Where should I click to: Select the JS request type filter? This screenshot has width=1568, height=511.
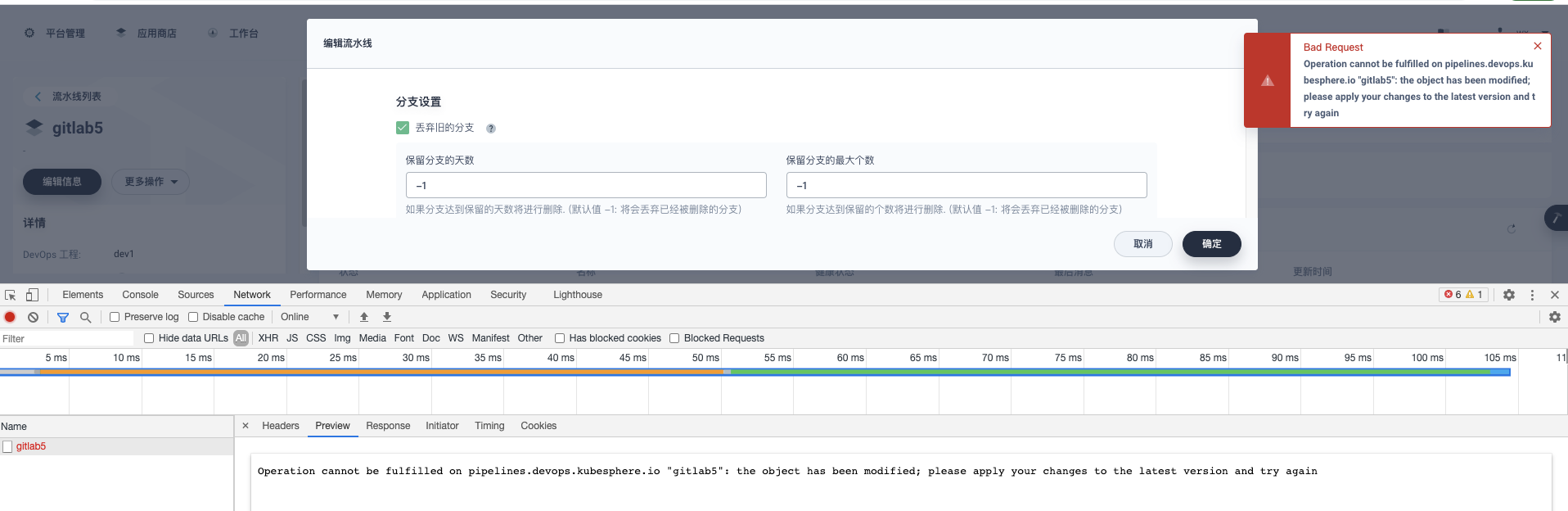[x=292, y=338]
